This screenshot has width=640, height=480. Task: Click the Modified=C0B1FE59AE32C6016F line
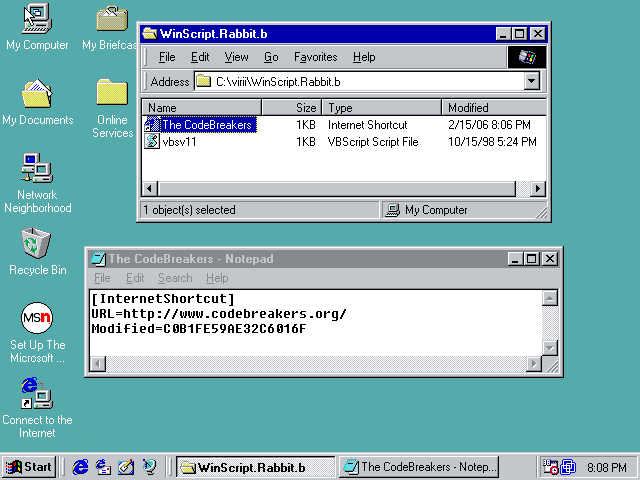(x=199, y=329)
